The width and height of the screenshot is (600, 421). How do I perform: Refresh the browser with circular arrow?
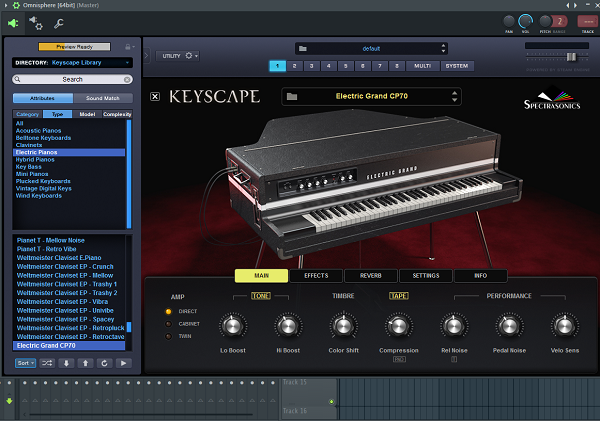[x=104, y=363]
